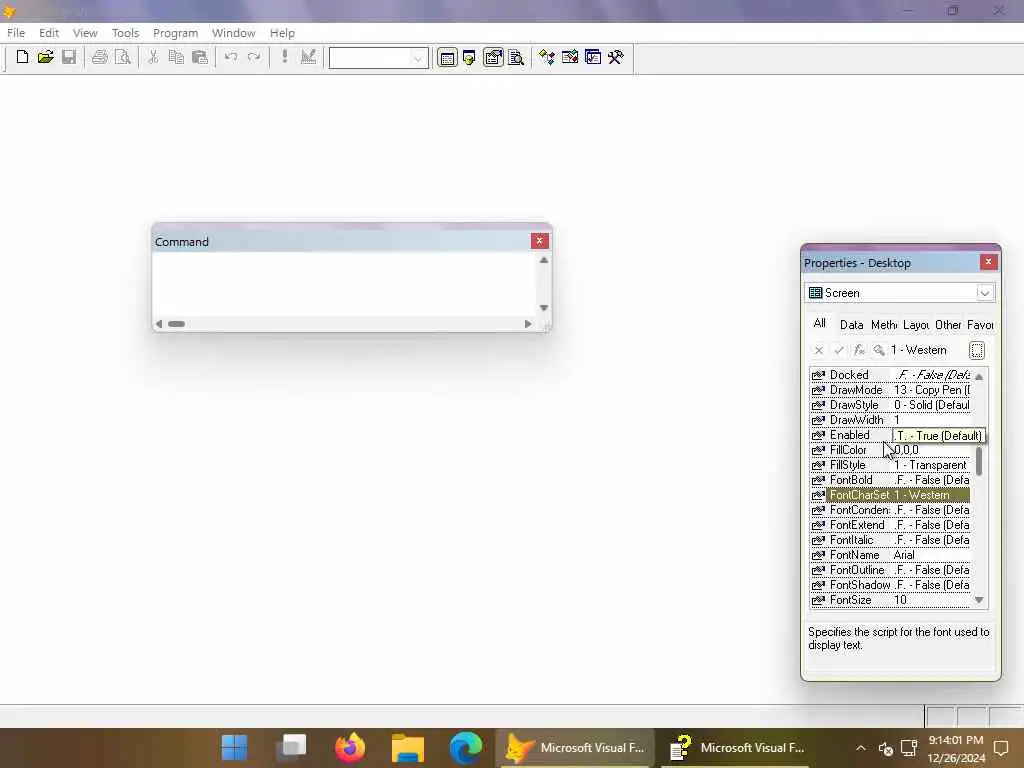The height and width of the screenshot is (768, 1024).
Task: Open the Help menu
Action: click(x=282, y=33)
